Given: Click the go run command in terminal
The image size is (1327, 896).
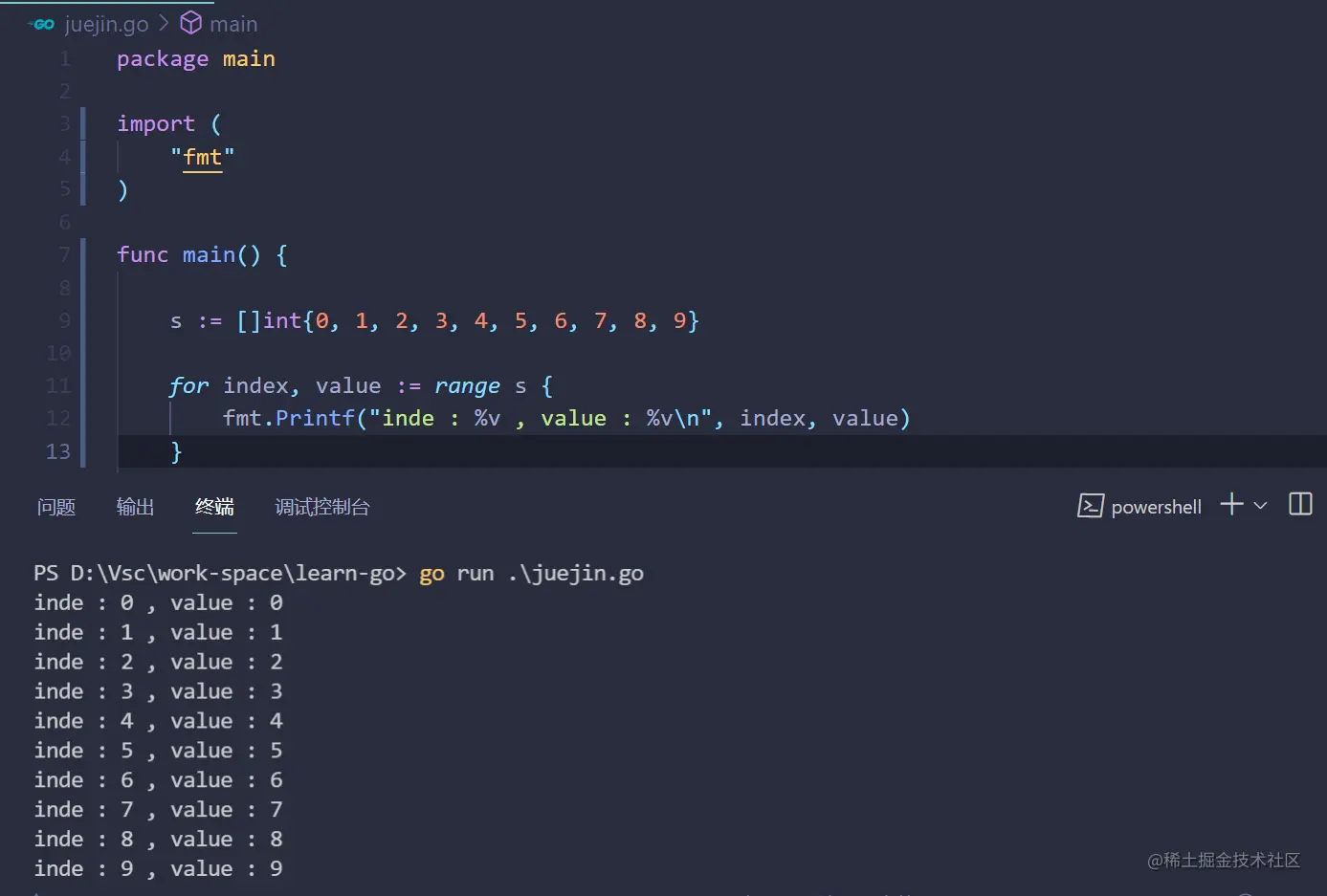Looking at the screenshot, I should [x=531, y=574].
